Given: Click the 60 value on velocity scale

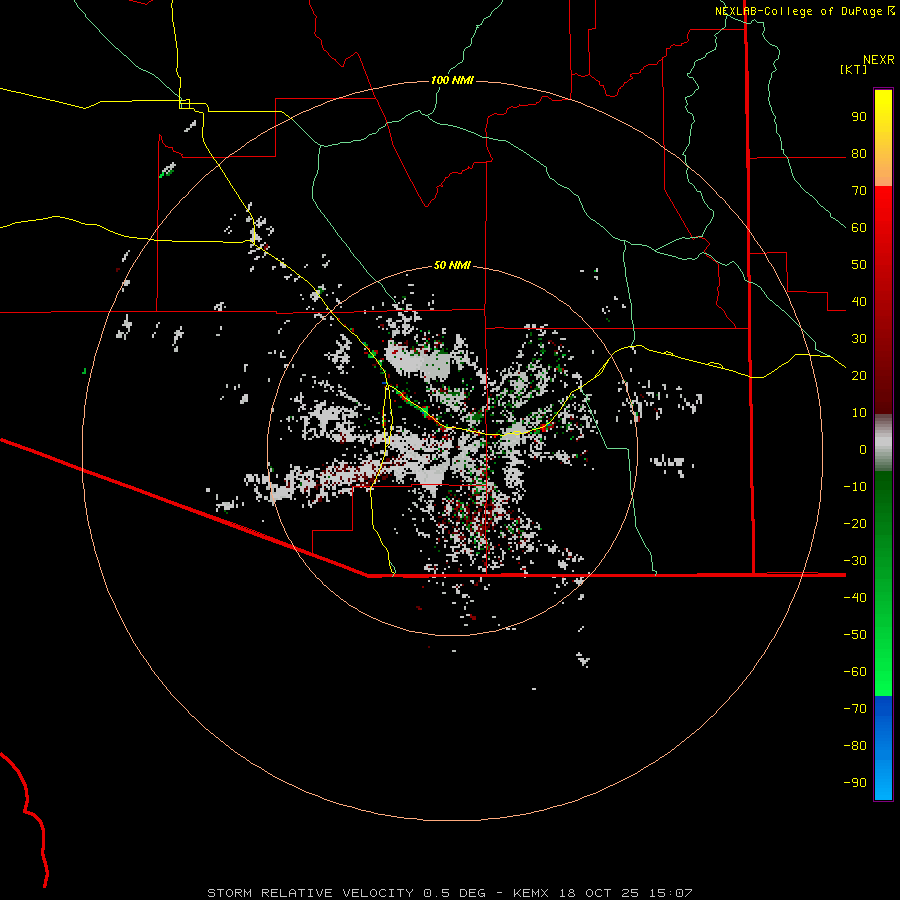Looking at the screenshot, I should [x=859, y=228].
